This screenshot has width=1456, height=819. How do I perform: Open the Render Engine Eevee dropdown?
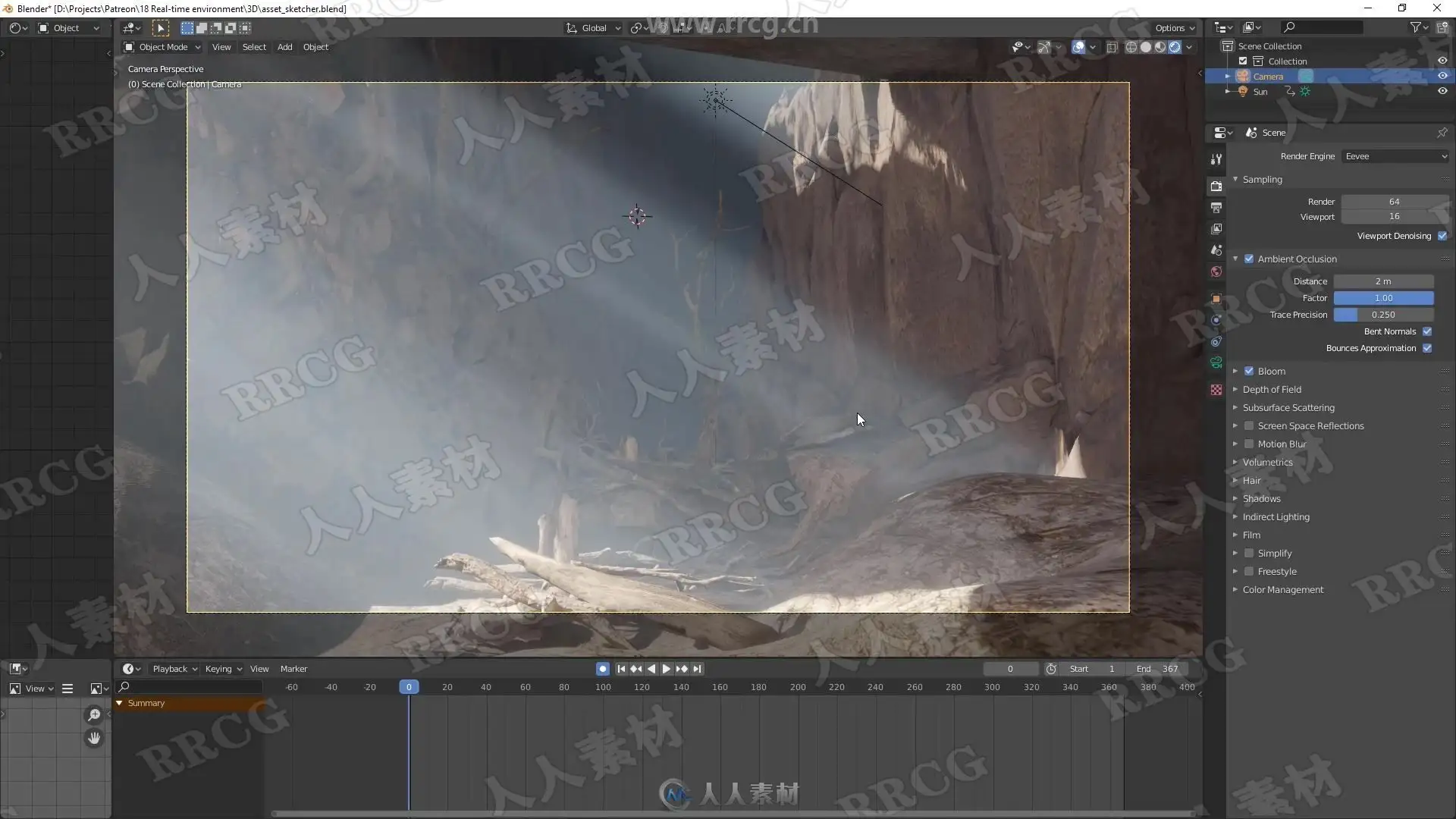point(1395,156)
